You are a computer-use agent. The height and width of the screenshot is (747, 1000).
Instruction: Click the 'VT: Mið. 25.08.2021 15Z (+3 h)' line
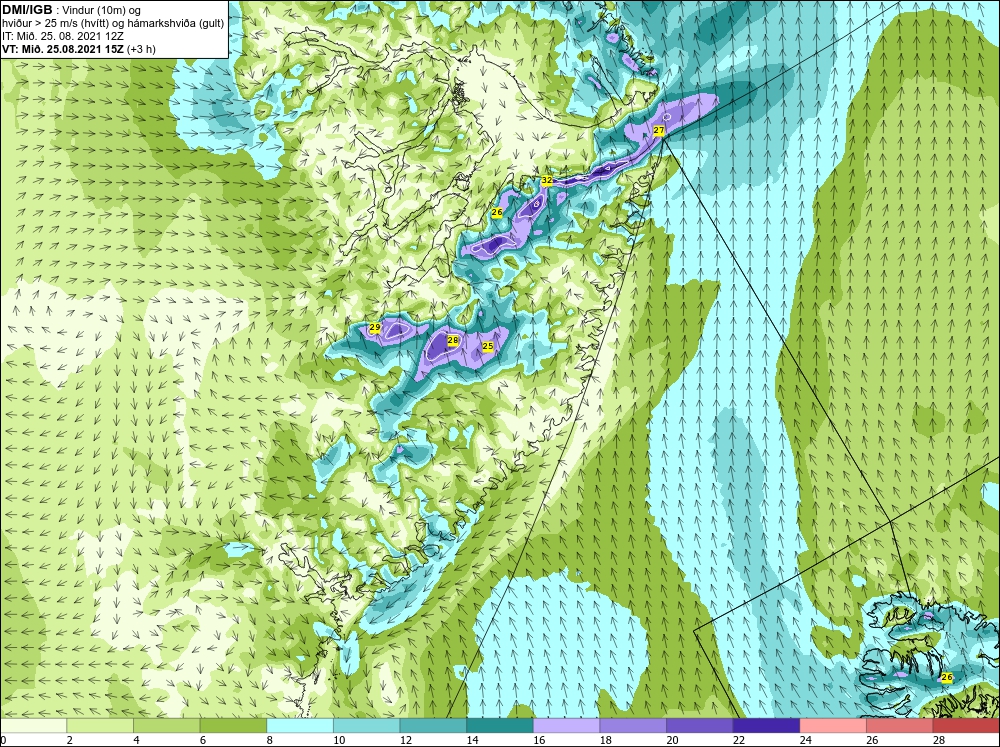[x=78, y=48]
